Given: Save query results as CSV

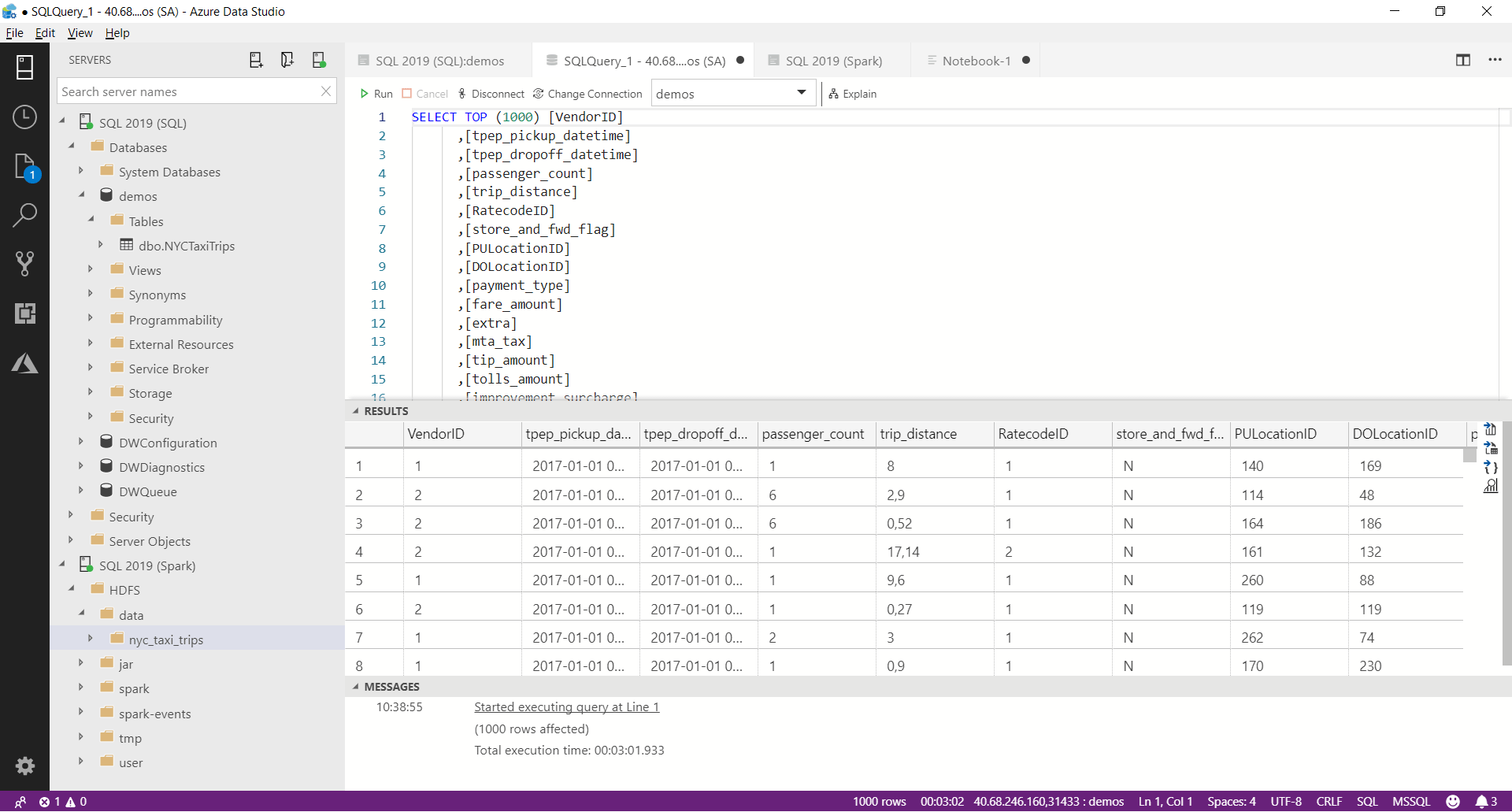Looking at the screenshot, I should click(1491, 429).
